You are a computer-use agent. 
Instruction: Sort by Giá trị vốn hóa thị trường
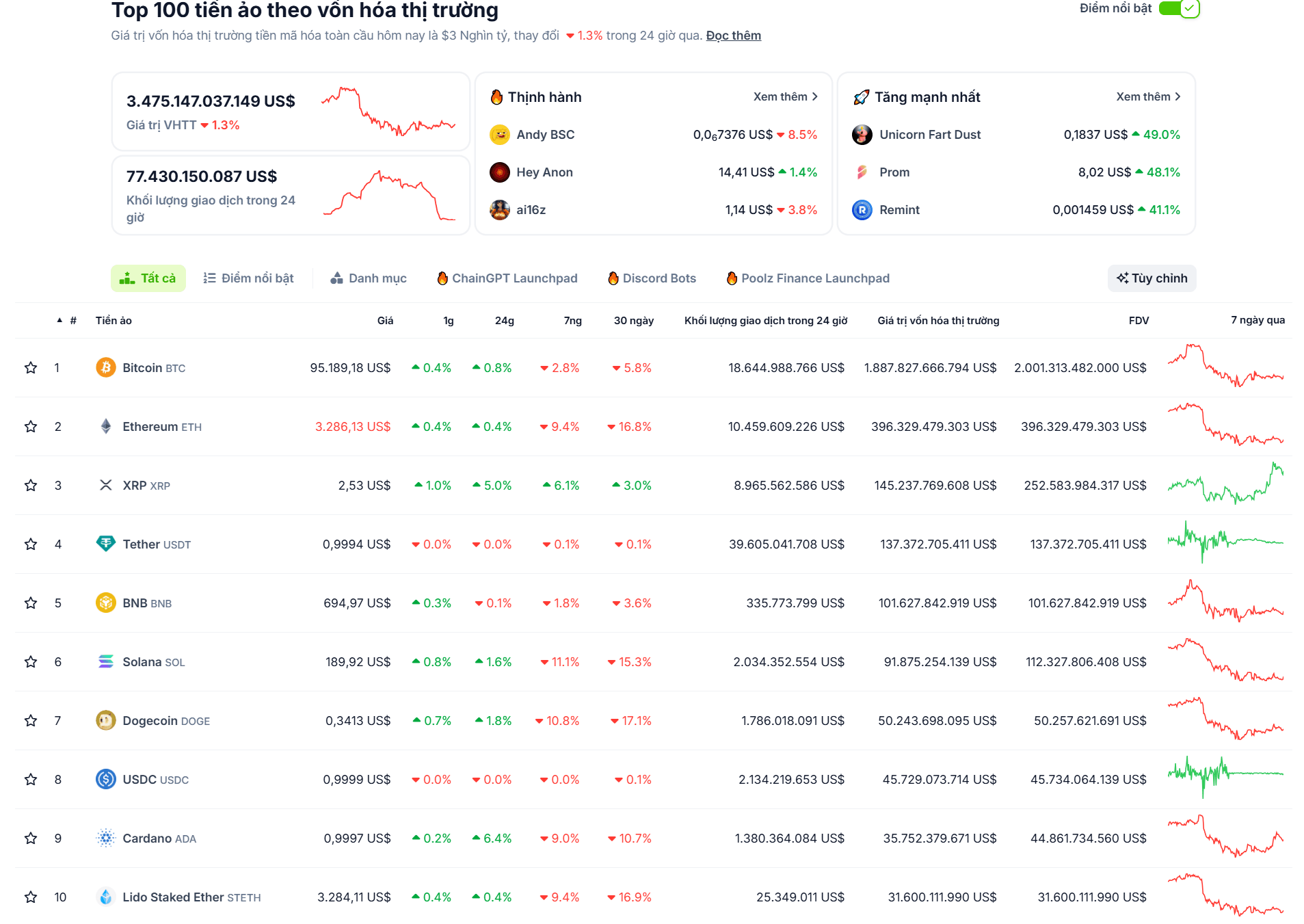[x=938, y=320]
